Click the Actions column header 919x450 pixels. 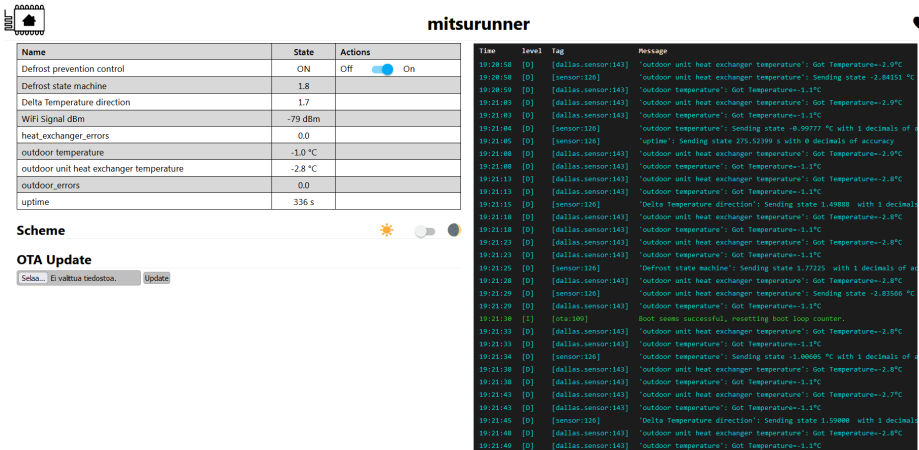(398, 52)
